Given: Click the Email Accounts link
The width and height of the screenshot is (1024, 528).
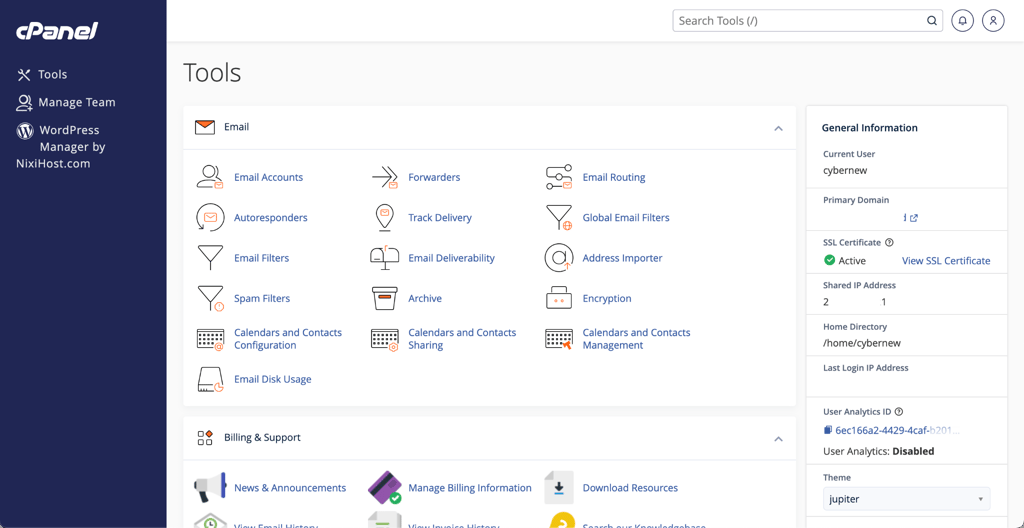Looking at the screenshot, I should click(268, 177).
